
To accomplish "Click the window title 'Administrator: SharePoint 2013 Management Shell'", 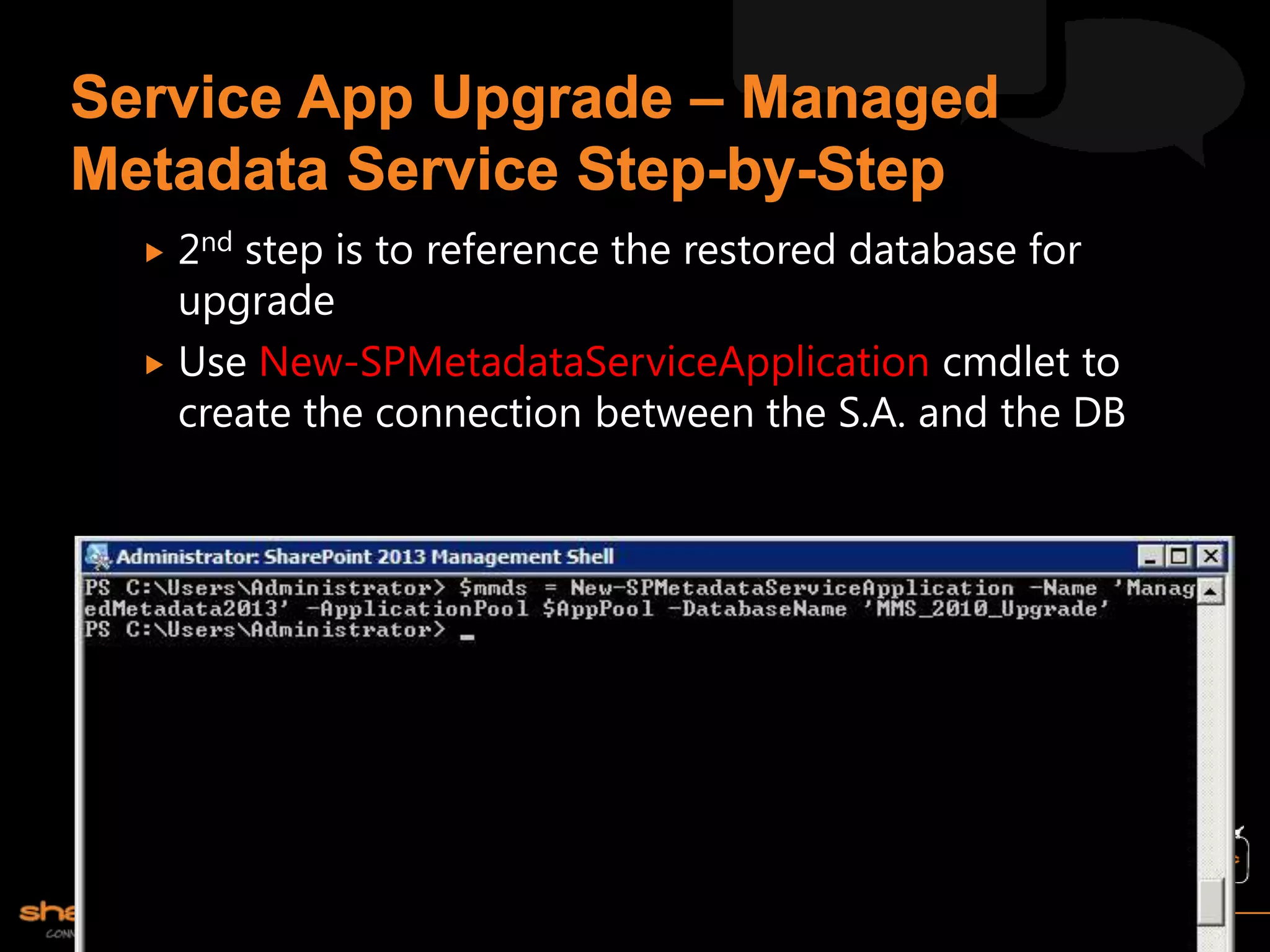I will [x=365, y=557].
